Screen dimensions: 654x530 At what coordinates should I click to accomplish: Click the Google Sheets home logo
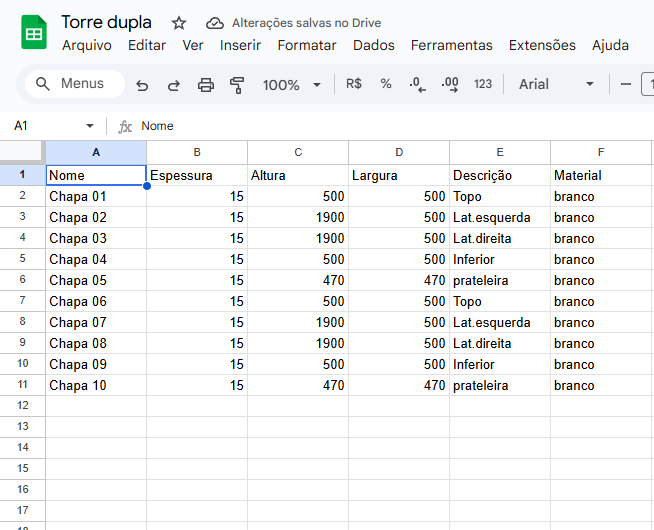point(34,33)
